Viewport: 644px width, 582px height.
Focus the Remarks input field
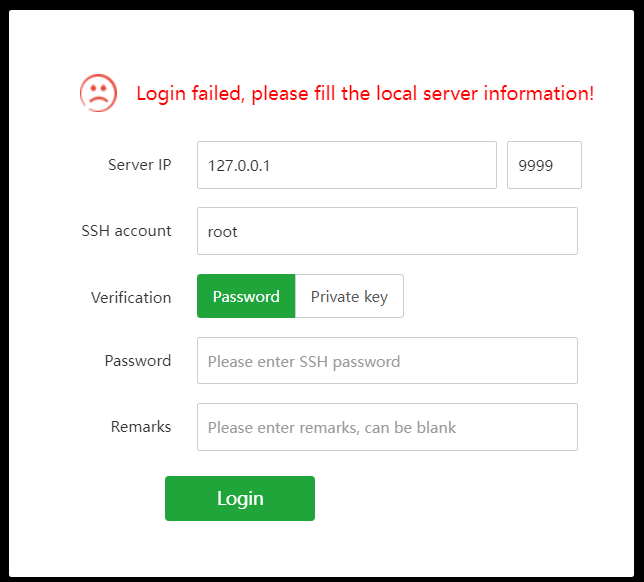click(x=387, y=427)
